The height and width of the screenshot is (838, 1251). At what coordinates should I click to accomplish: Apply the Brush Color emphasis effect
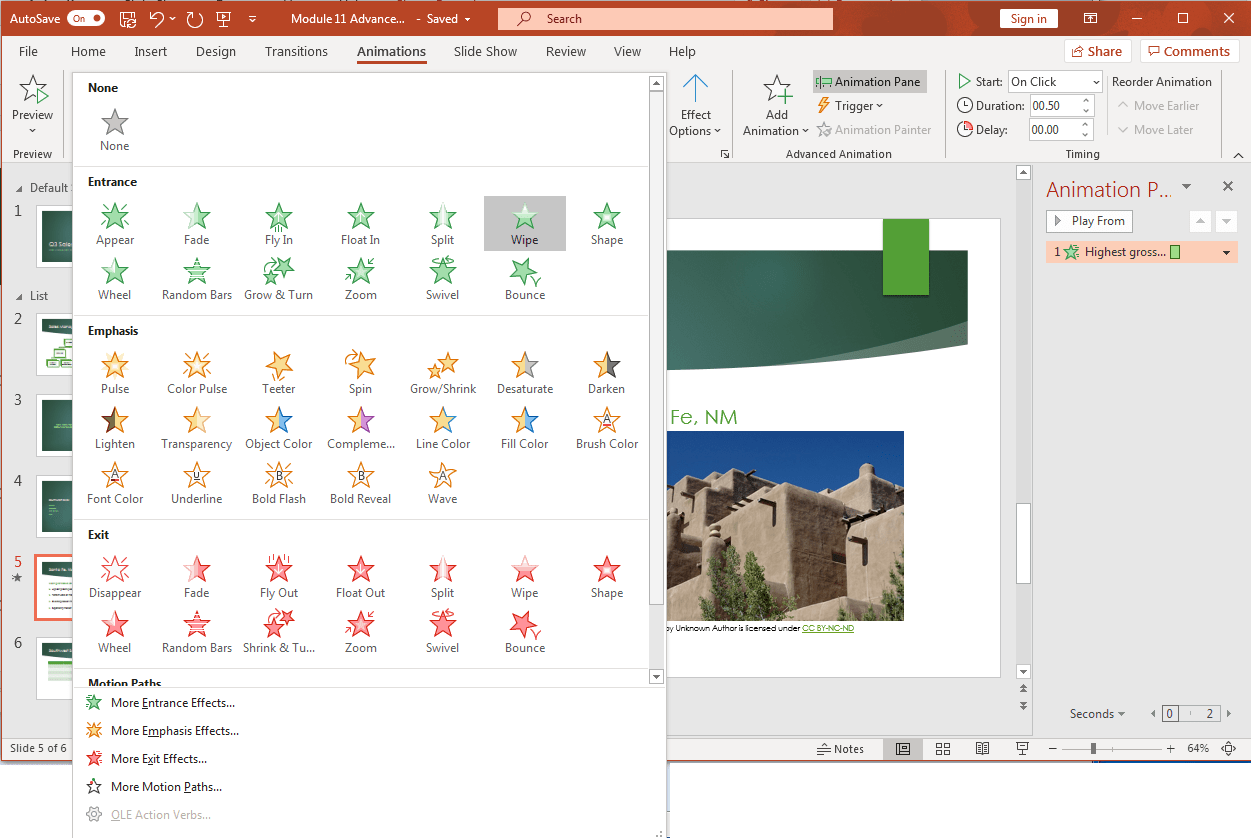[607, 428]
